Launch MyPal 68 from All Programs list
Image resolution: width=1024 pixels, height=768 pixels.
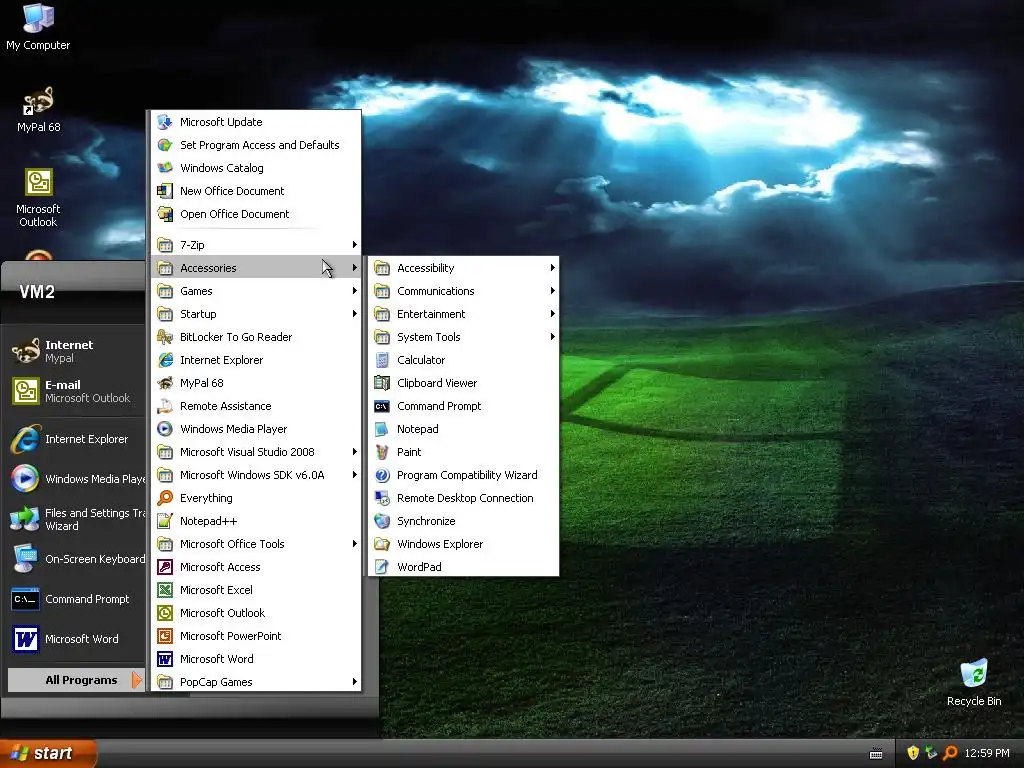click(256, 383)
